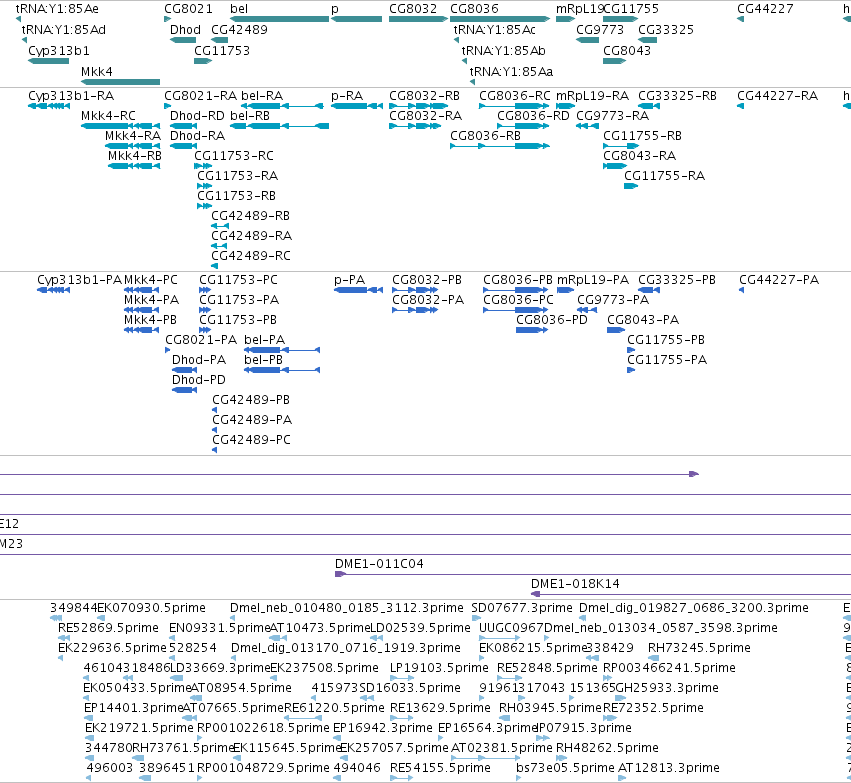Select the CG11753 gene arrow
Screen dimensions: 851x783
click(203, 61)
